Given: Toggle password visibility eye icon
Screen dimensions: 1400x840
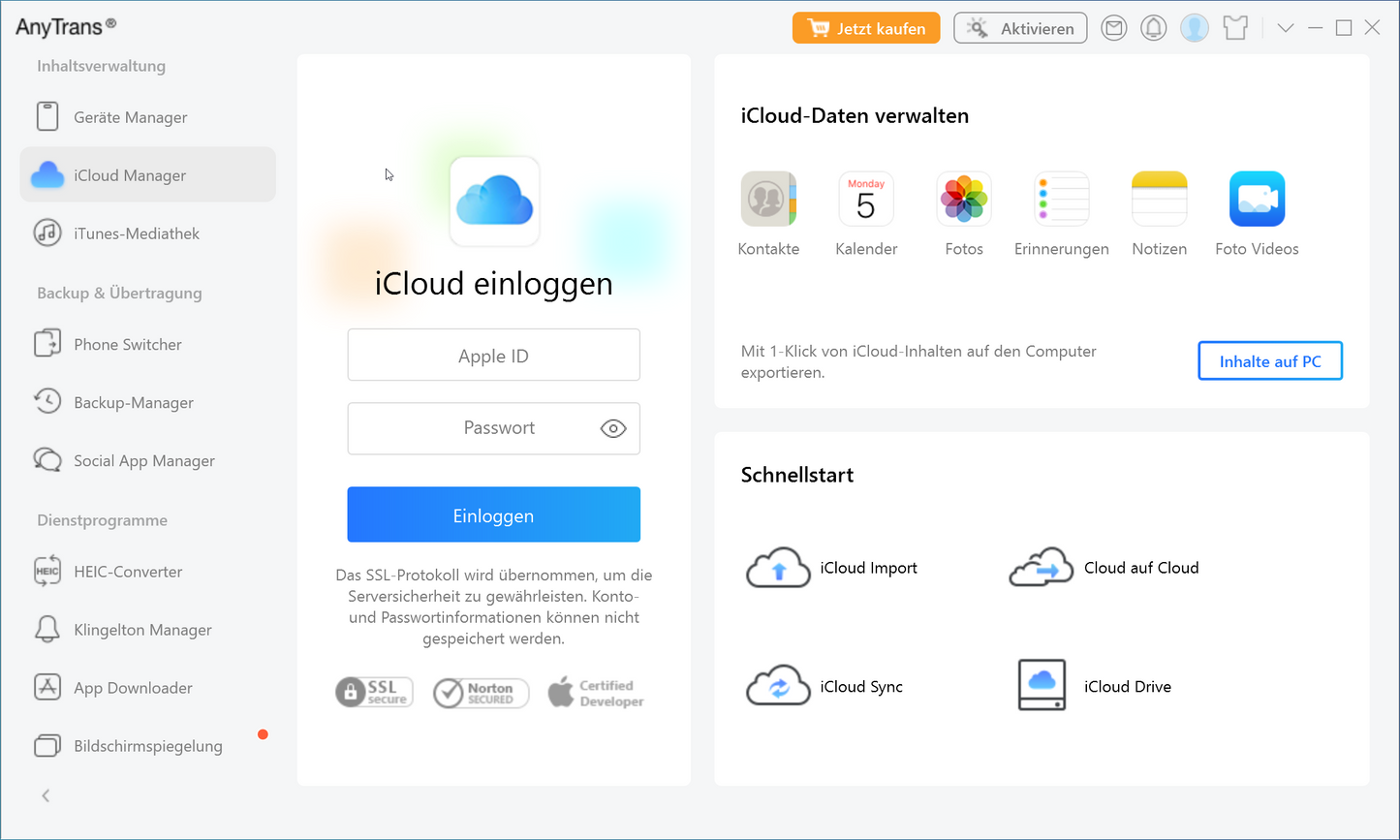Looking at the screenshot, I should pyautogui.click(x=613, y=428).
